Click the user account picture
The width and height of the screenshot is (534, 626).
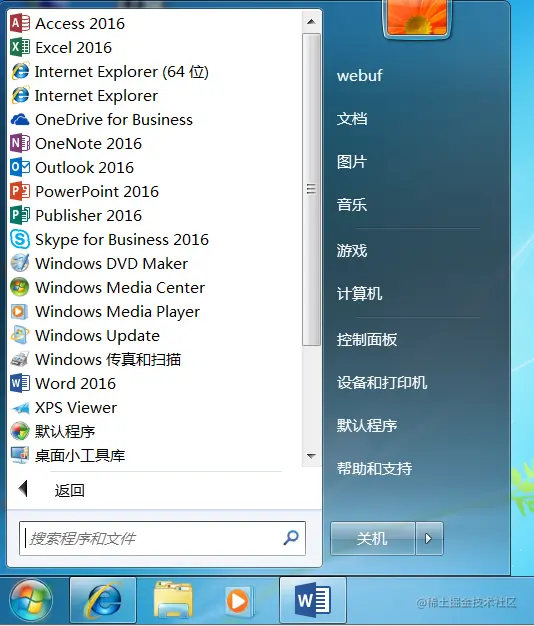pos(417,18)
